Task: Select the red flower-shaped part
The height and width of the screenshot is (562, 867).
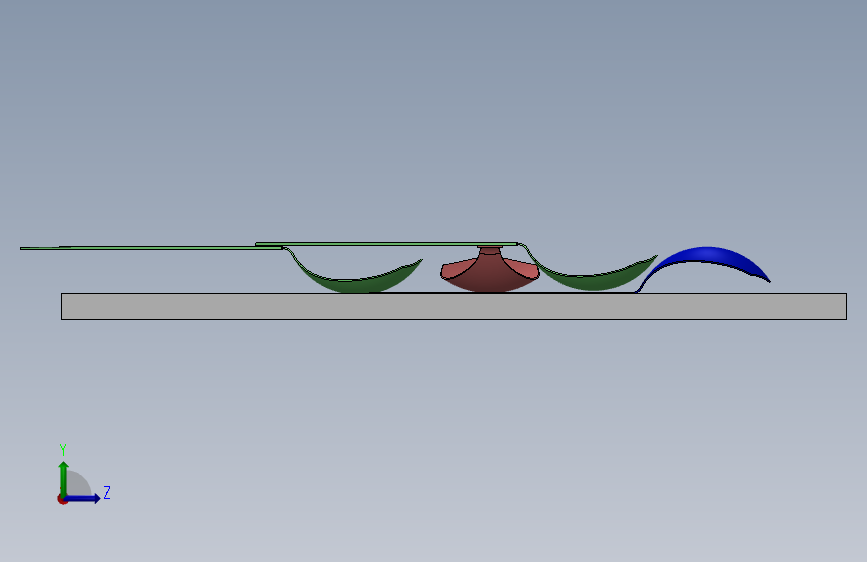Action: click(489, 274)
